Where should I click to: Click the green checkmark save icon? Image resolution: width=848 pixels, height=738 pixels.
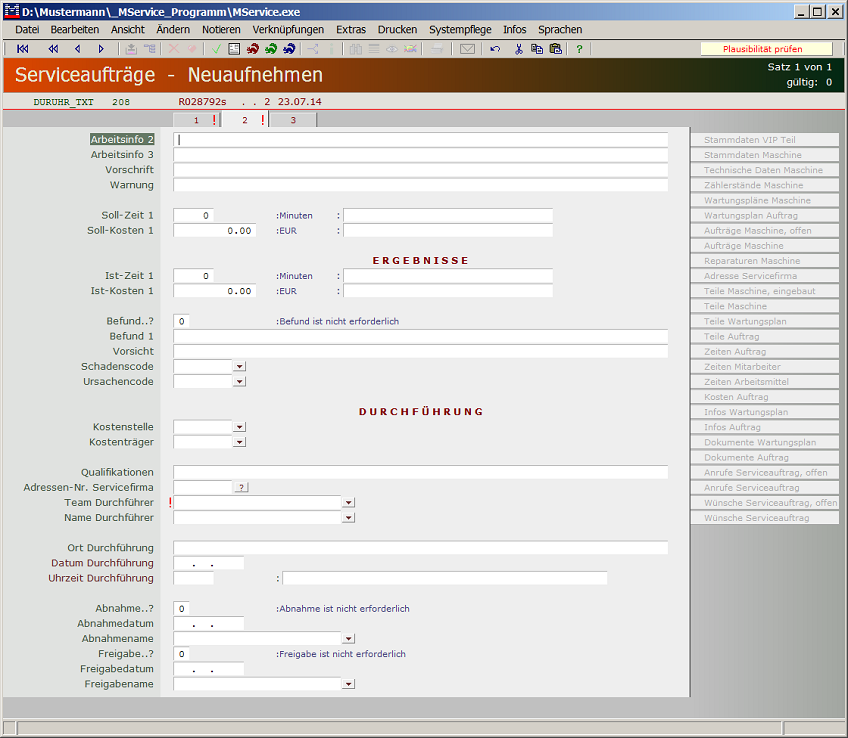tap(216, 49)
